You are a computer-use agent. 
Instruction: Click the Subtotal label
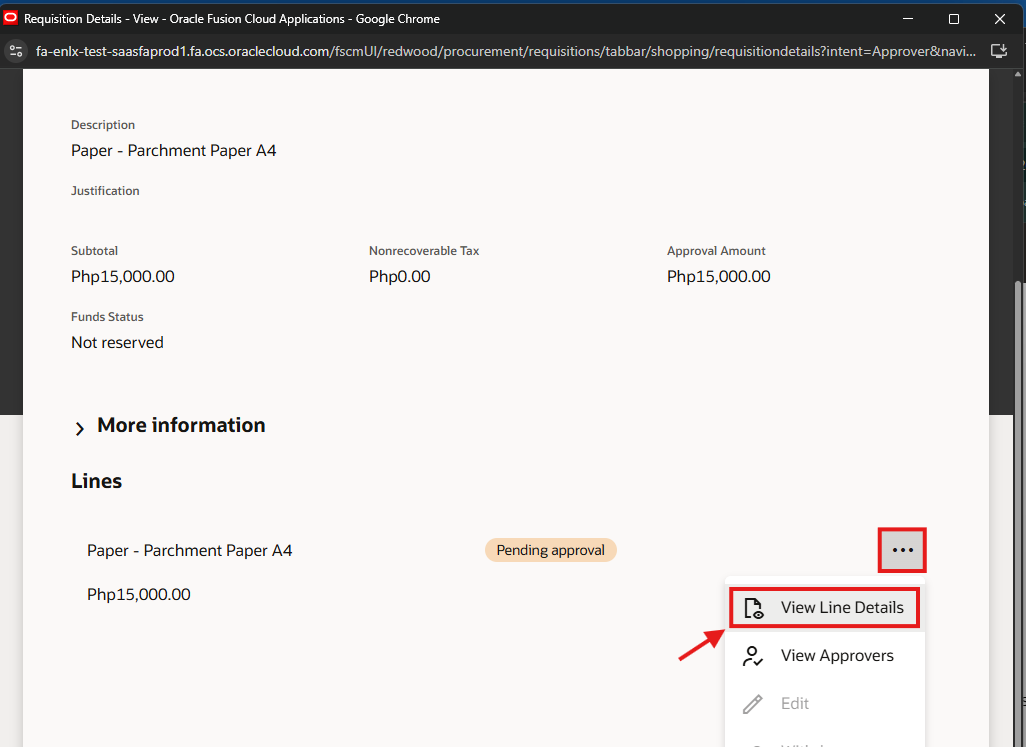pos(94,251)
